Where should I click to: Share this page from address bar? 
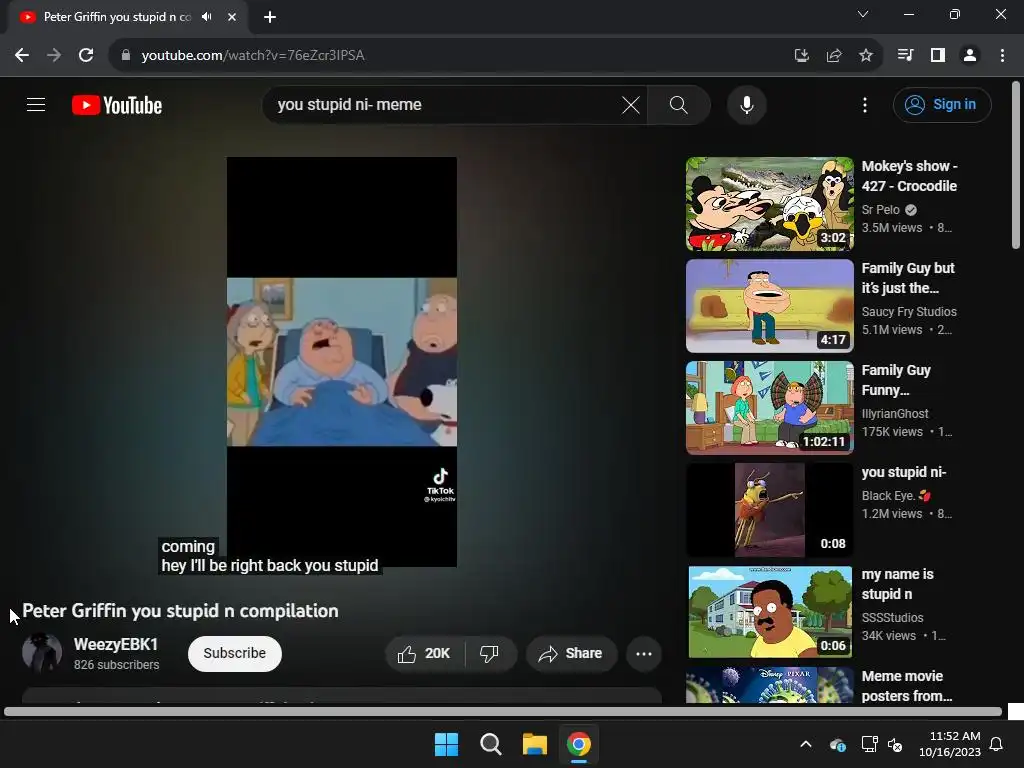[834, 56]
